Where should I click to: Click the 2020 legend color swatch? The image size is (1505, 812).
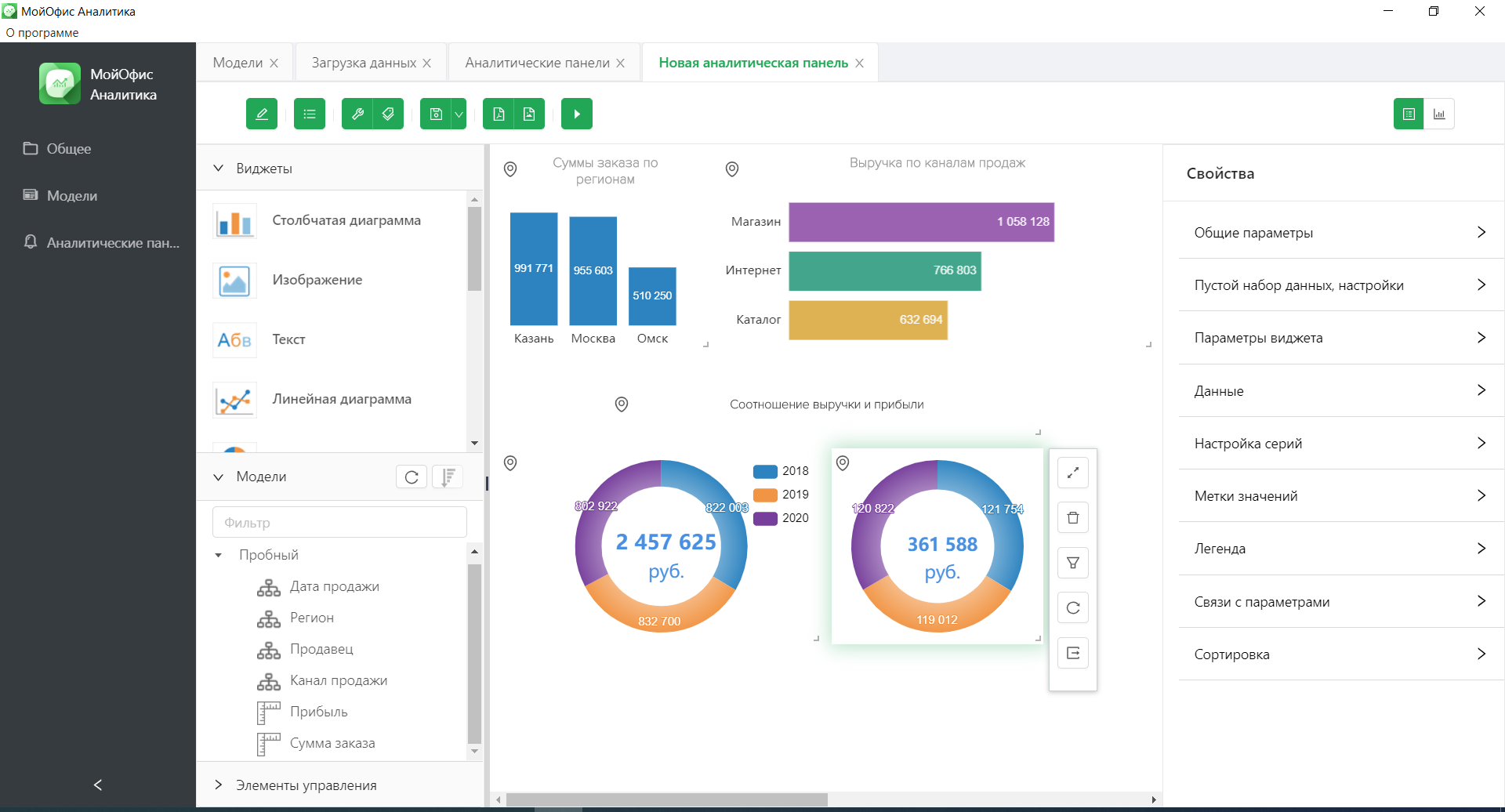point(765,518)
